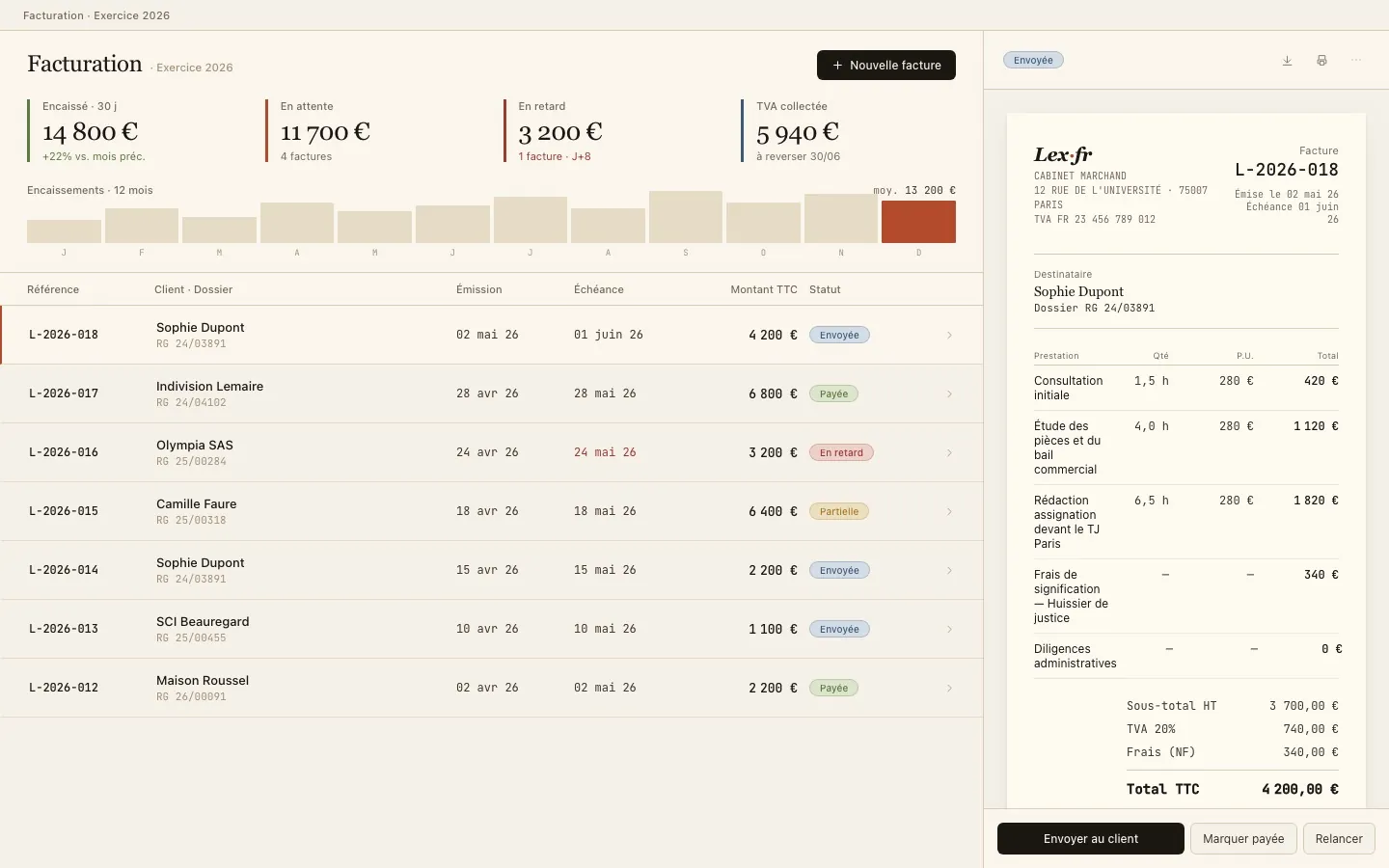Click Diligences administratives line item
This screenshot has height=868, width=1389.
pyautogui.click(x=1076, y=656)
